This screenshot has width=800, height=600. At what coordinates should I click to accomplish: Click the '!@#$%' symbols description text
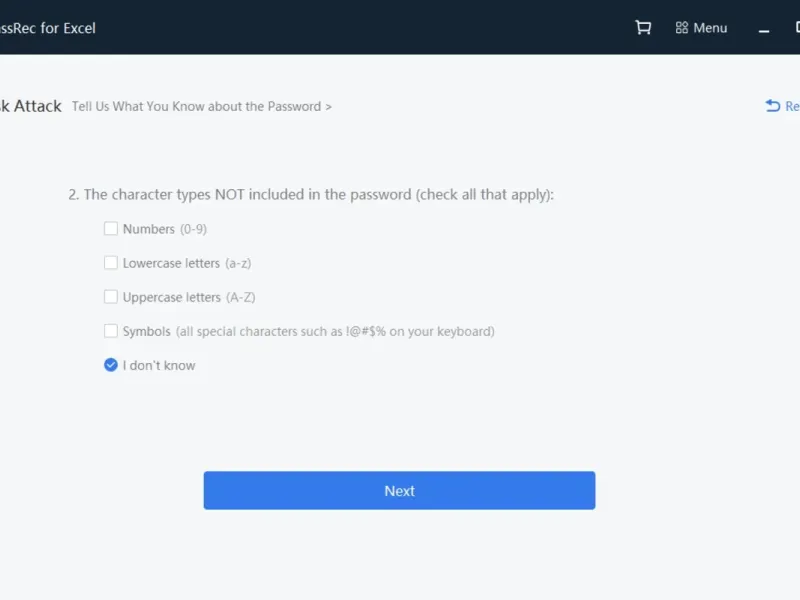coord(366,332)
